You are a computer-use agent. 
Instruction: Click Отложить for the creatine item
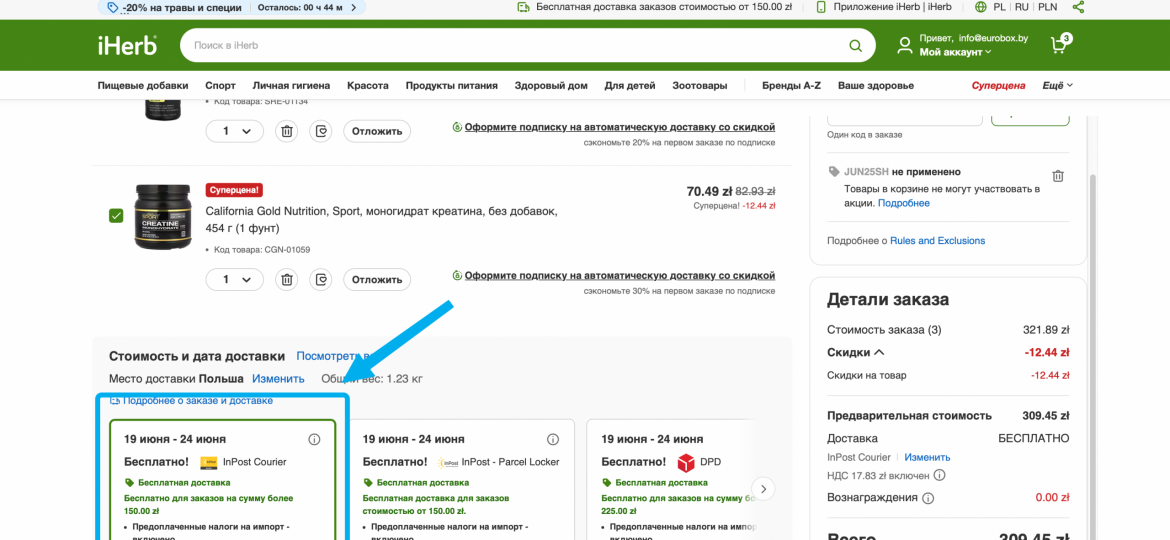point(377,280)
